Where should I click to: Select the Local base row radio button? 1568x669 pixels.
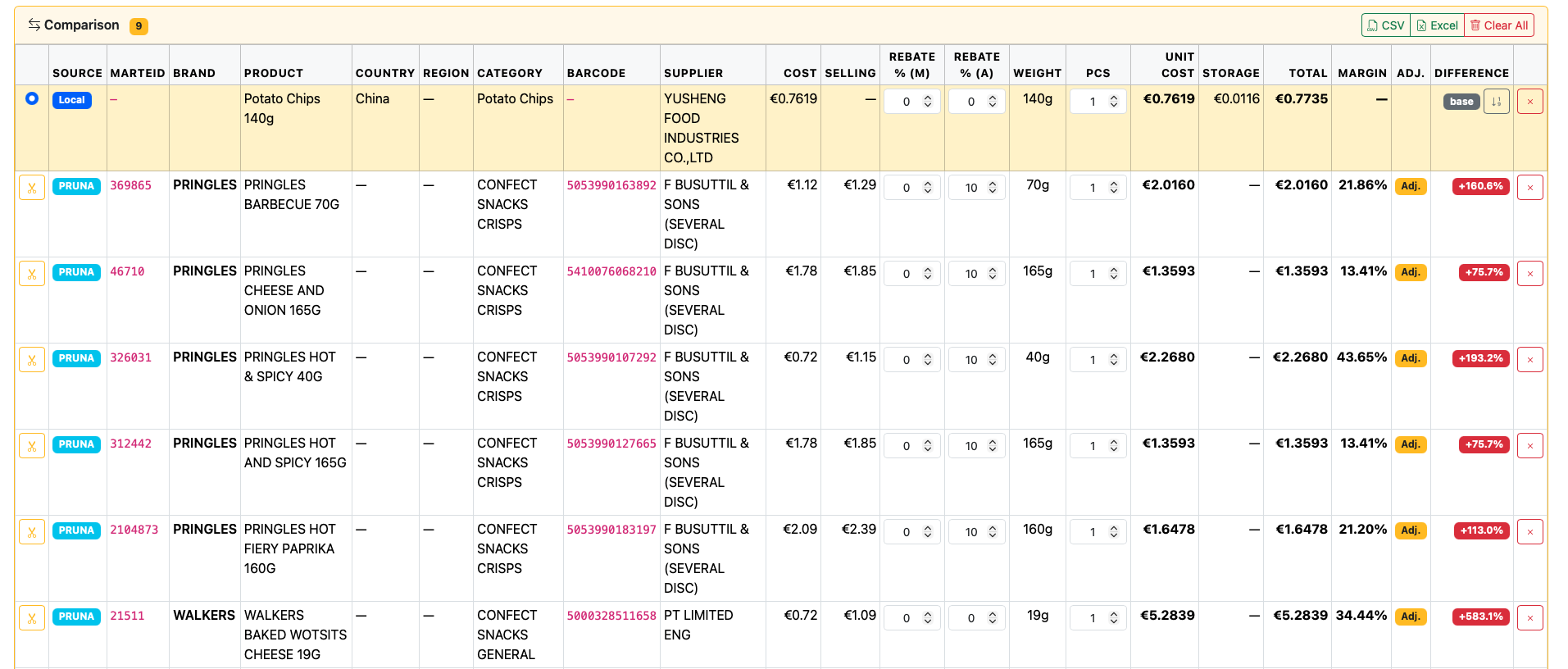[32, 98]
